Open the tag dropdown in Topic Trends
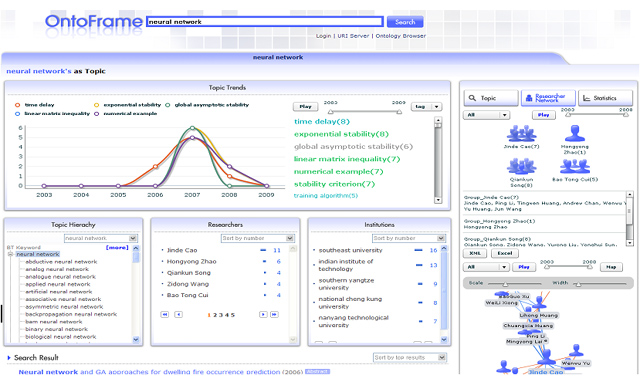The height and width of the screenshot is (392, 640). [x=426, y=107]
